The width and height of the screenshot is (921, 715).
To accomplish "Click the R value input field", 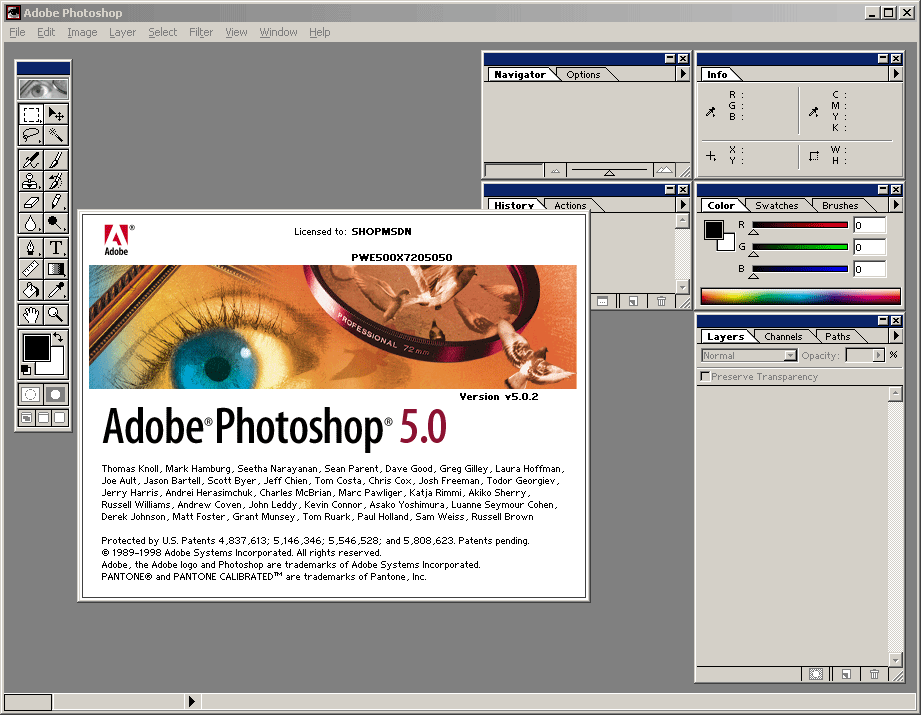I will tap(869, 225).
